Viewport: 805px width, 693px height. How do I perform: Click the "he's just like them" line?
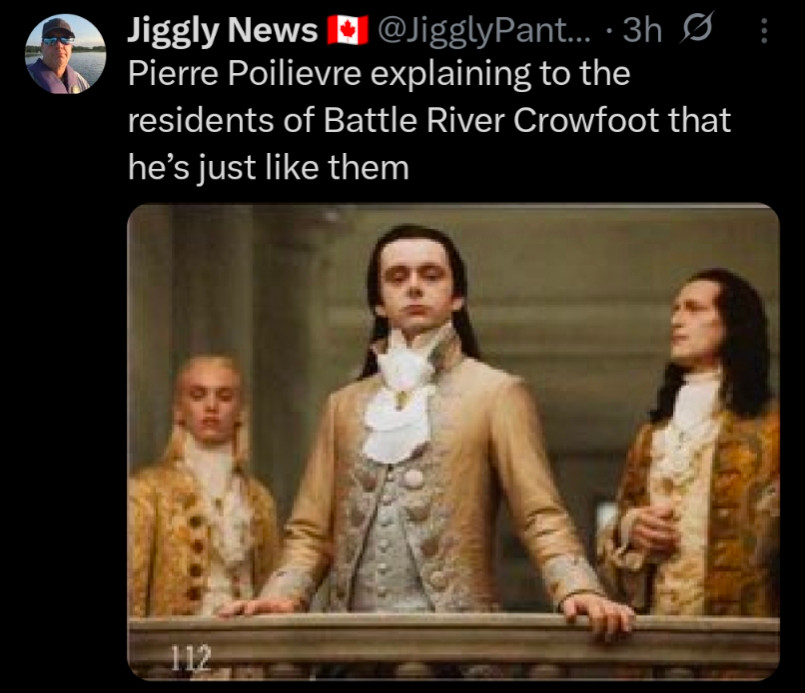[268, 168]
